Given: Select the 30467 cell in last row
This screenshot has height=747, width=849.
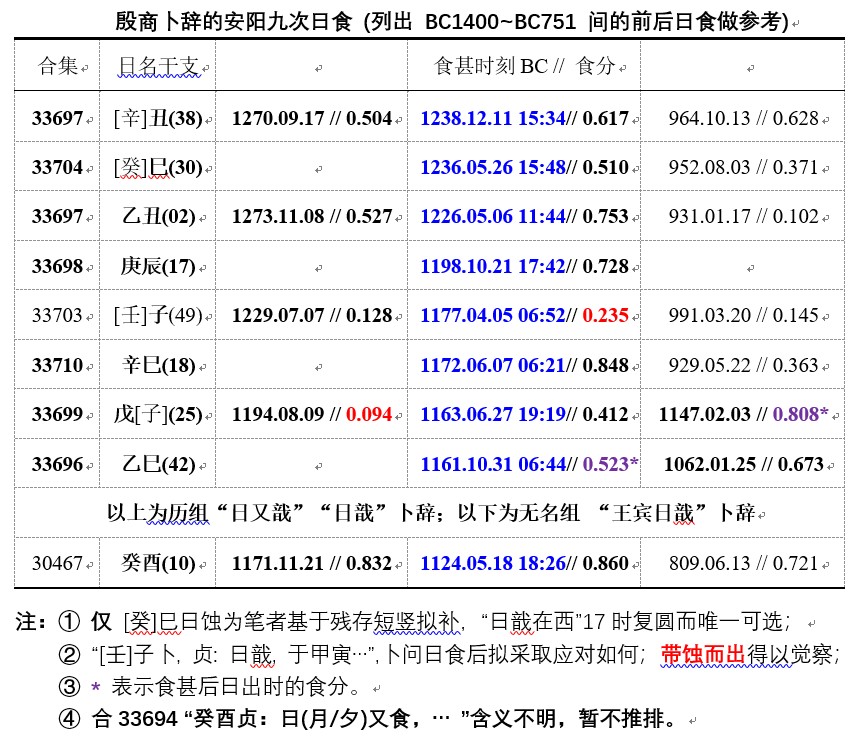Looking at the screenshot, I should pyautogui.click(x=57, y=563).
